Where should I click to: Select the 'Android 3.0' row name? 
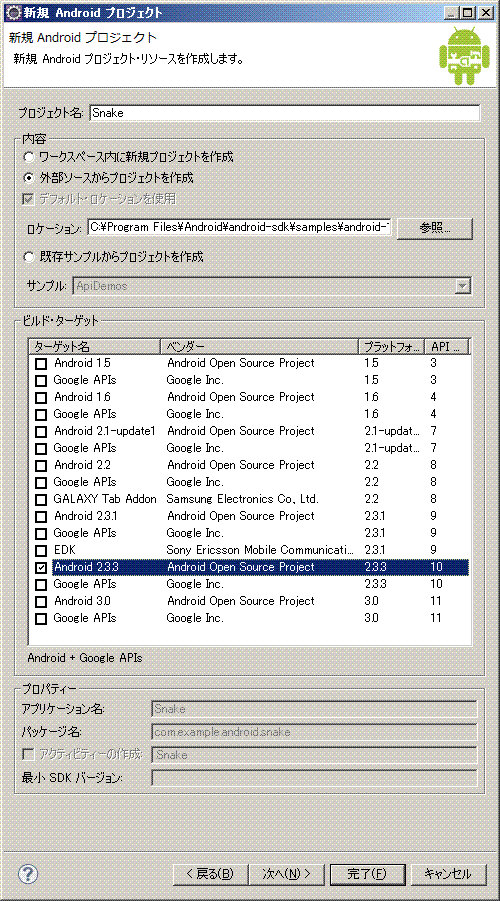pos(82,602)
